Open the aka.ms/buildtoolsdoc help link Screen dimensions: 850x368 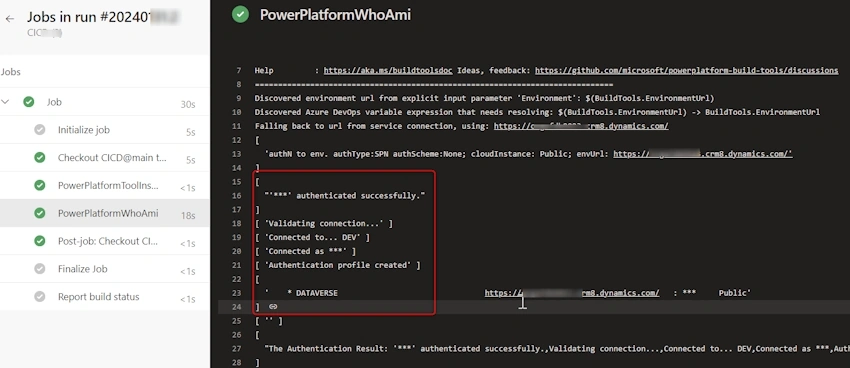pos(388,70)
